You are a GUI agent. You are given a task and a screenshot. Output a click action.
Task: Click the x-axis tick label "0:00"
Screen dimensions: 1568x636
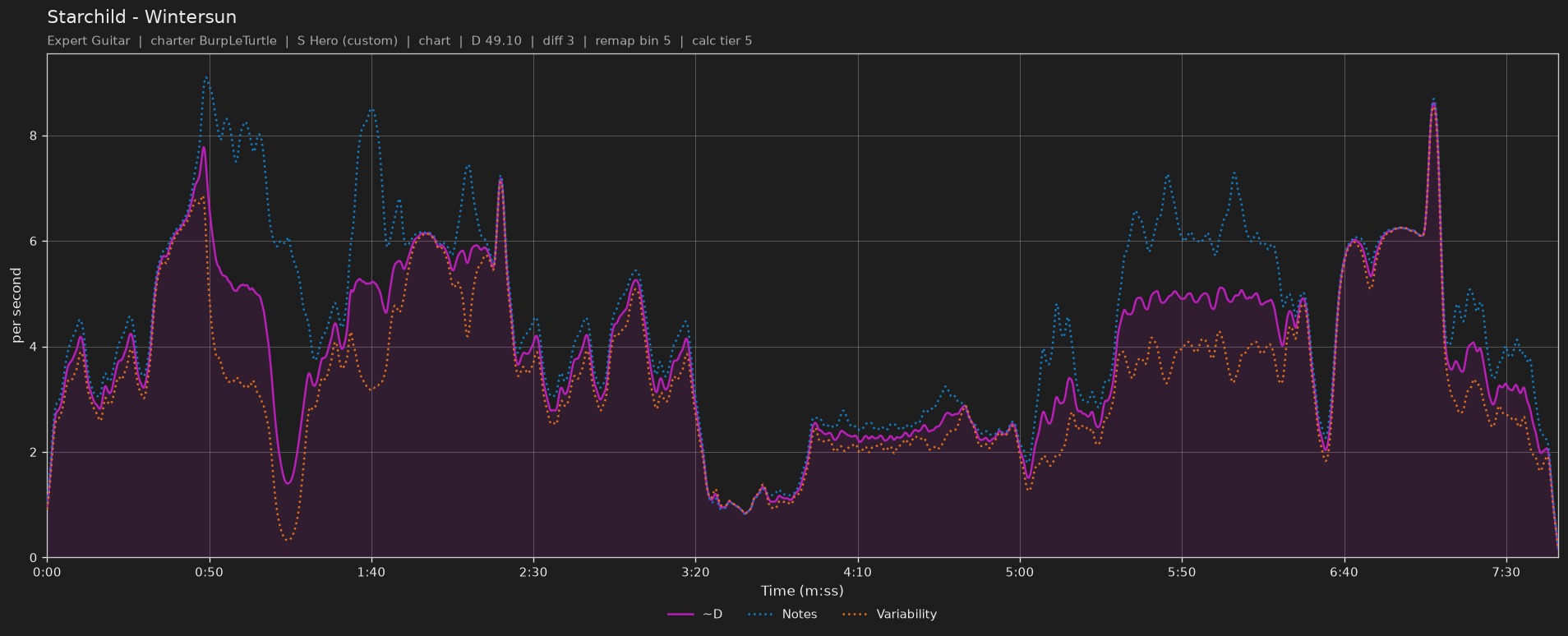click(x=47, y=573)
